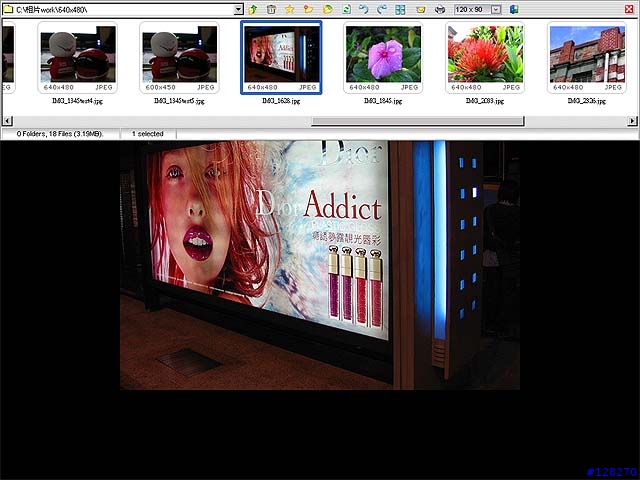Click the filename under the red flower
The image size is (640, 480).
point(485,101)
